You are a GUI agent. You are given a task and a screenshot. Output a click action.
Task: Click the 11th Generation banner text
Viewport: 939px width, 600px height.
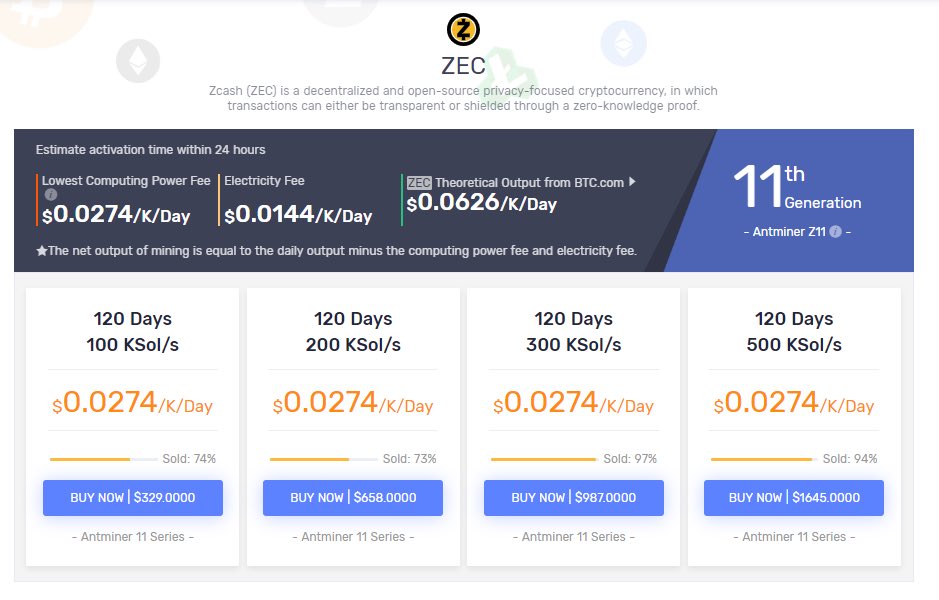point(797,186)
